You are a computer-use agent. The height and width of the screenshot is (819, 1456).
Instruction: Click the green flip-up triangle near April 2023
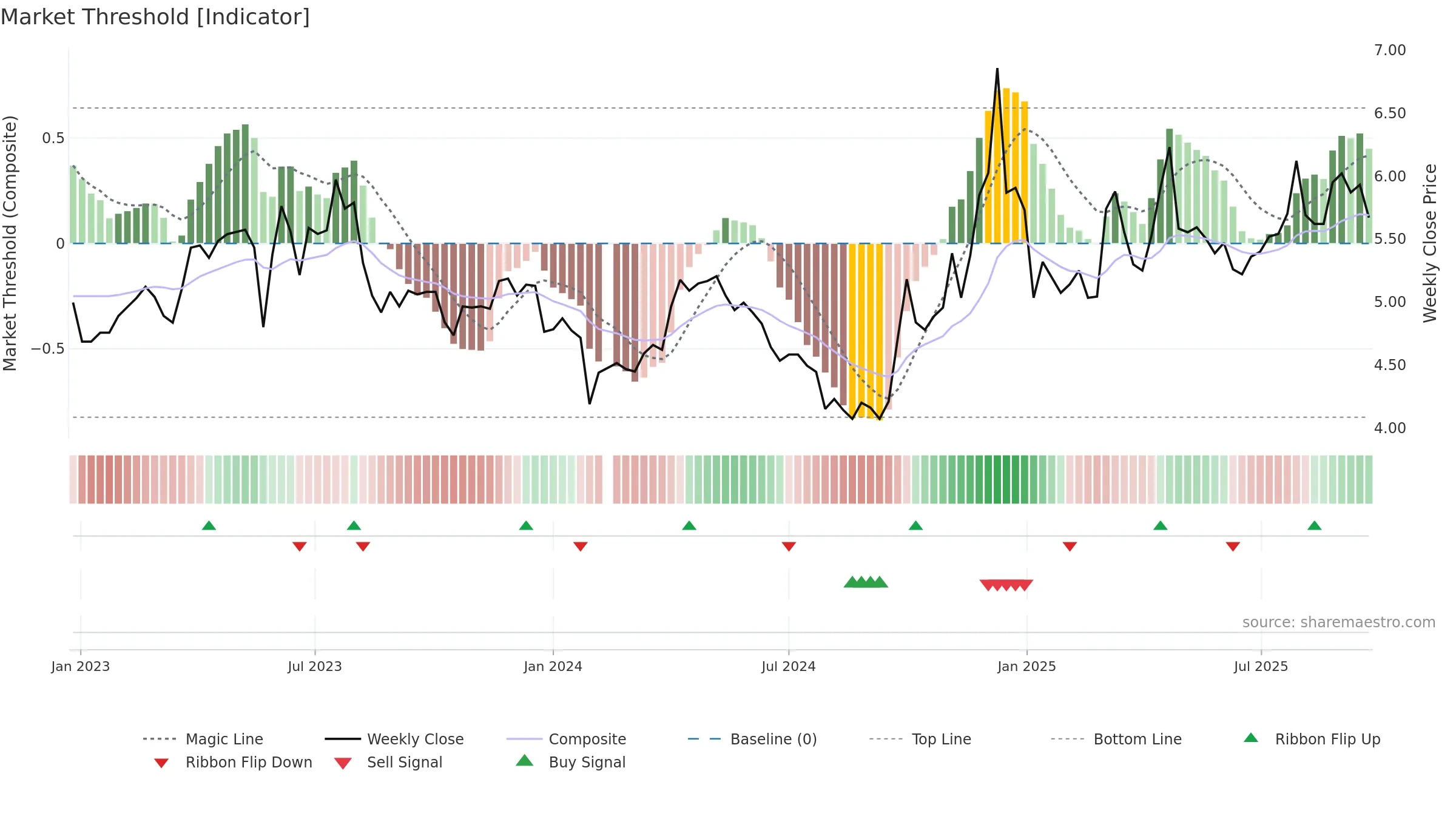tap(209, 525)
